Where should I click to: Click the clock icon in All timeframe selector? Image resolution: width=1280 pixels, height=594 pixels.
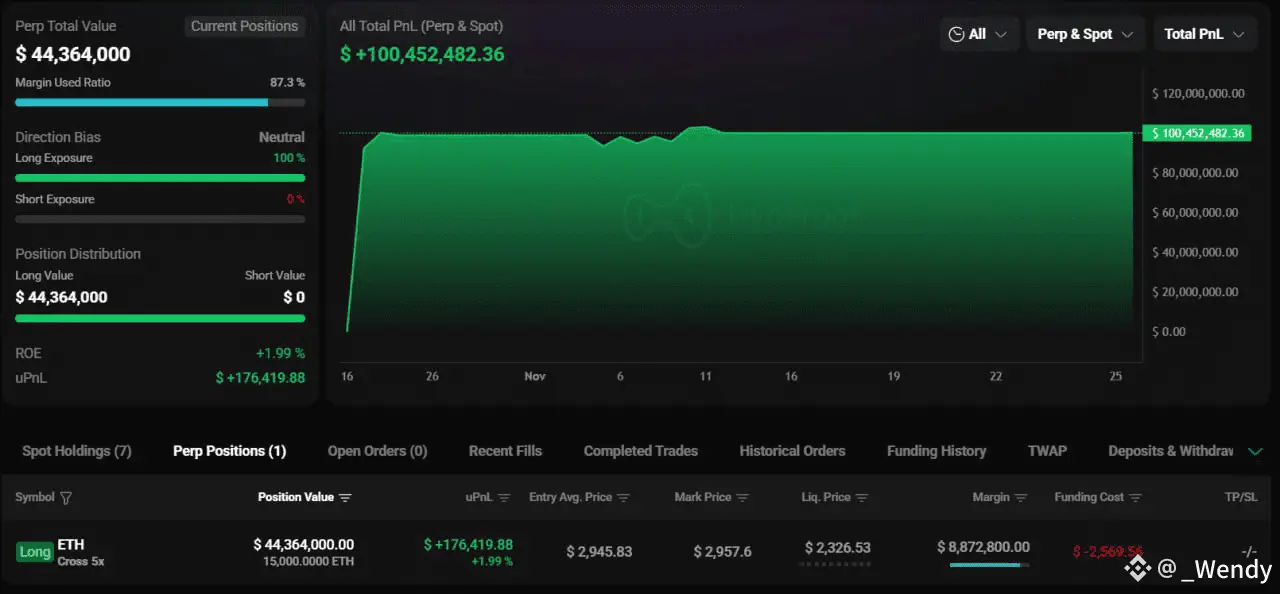click(956, 34)
